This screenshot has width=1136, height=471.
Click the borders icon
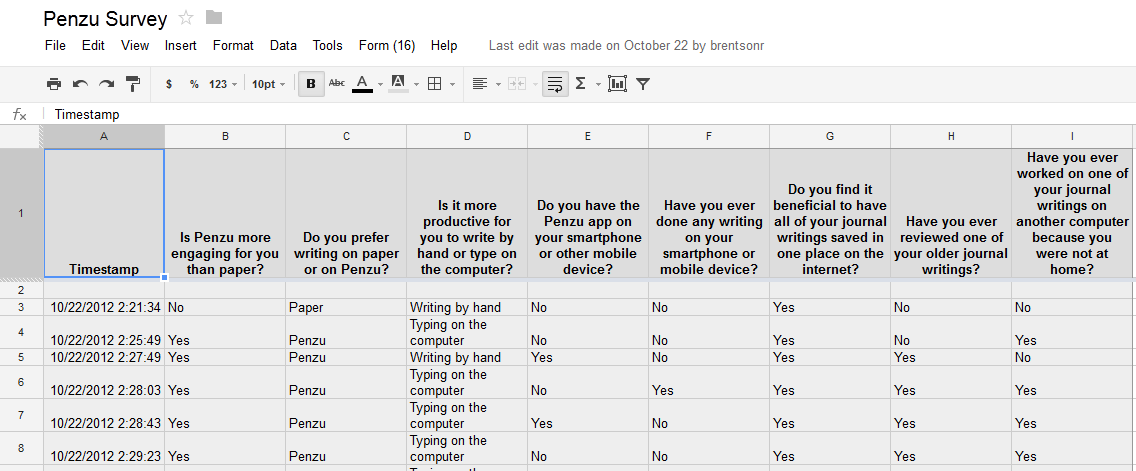[435, 84]
